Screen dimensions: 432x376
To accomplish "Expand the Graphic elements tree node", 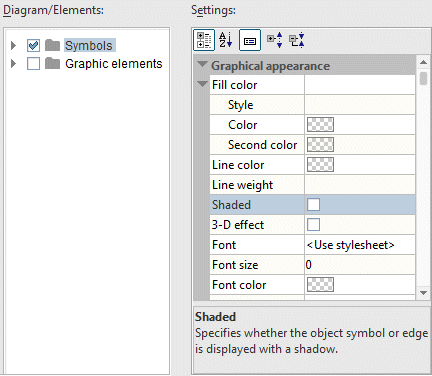I will click(13, 63).
